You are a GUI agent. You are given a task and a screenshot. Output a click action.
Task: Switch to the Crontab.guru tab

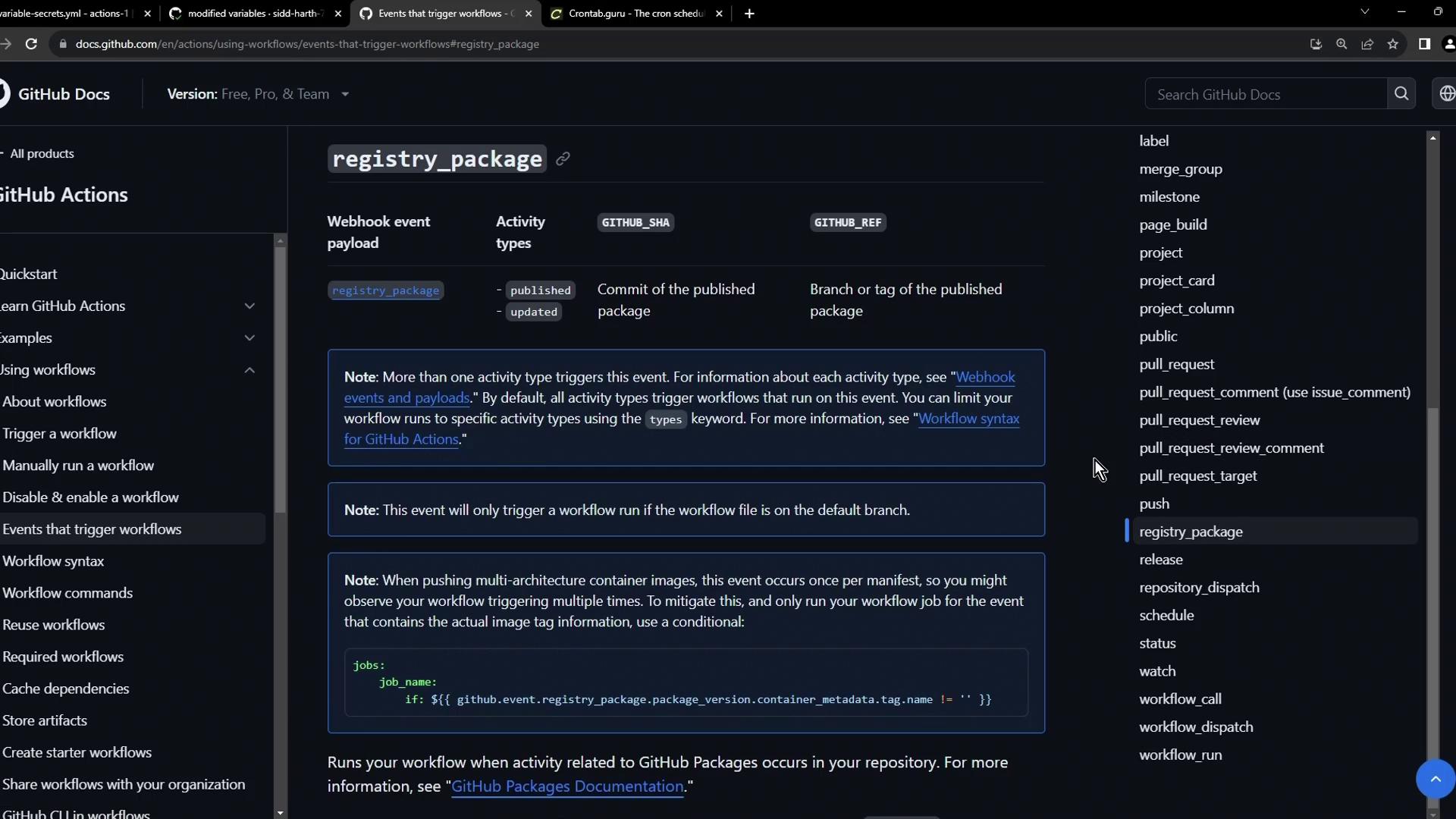coord(635,14)
